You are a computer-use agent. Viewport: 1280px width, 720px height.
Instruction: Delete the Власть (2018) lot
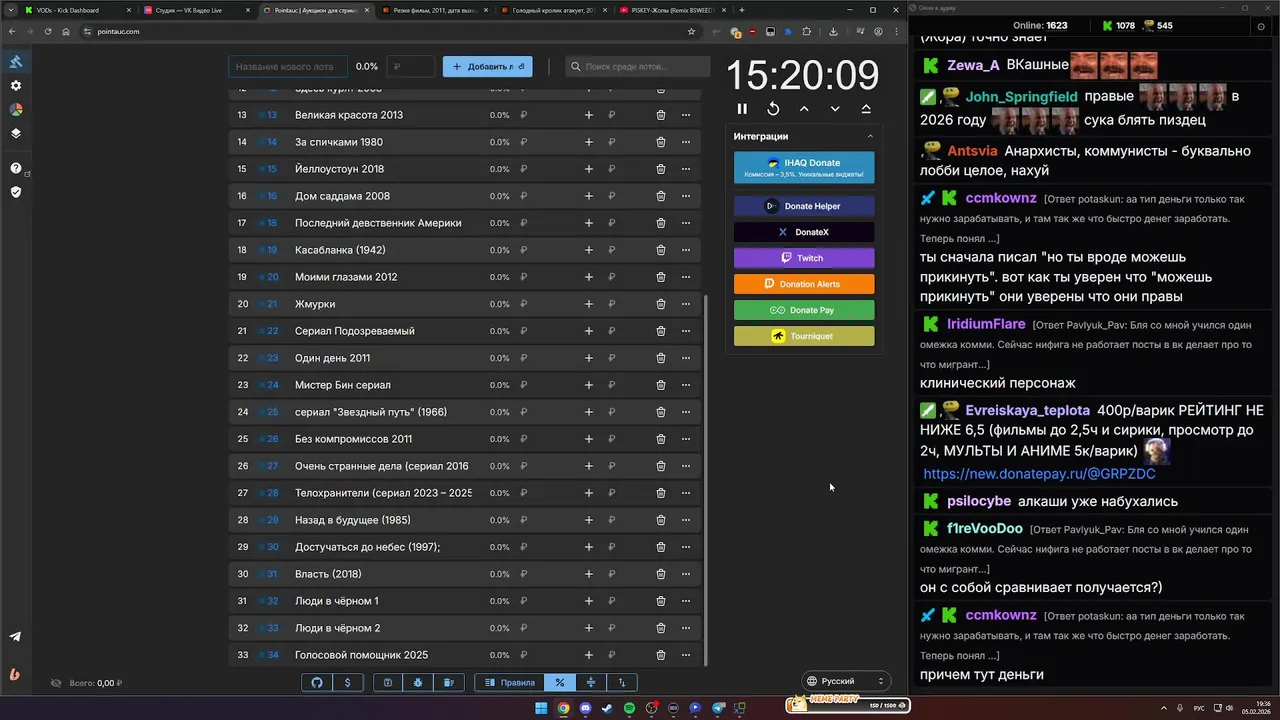pyautogui.click(x=661, y=574)
